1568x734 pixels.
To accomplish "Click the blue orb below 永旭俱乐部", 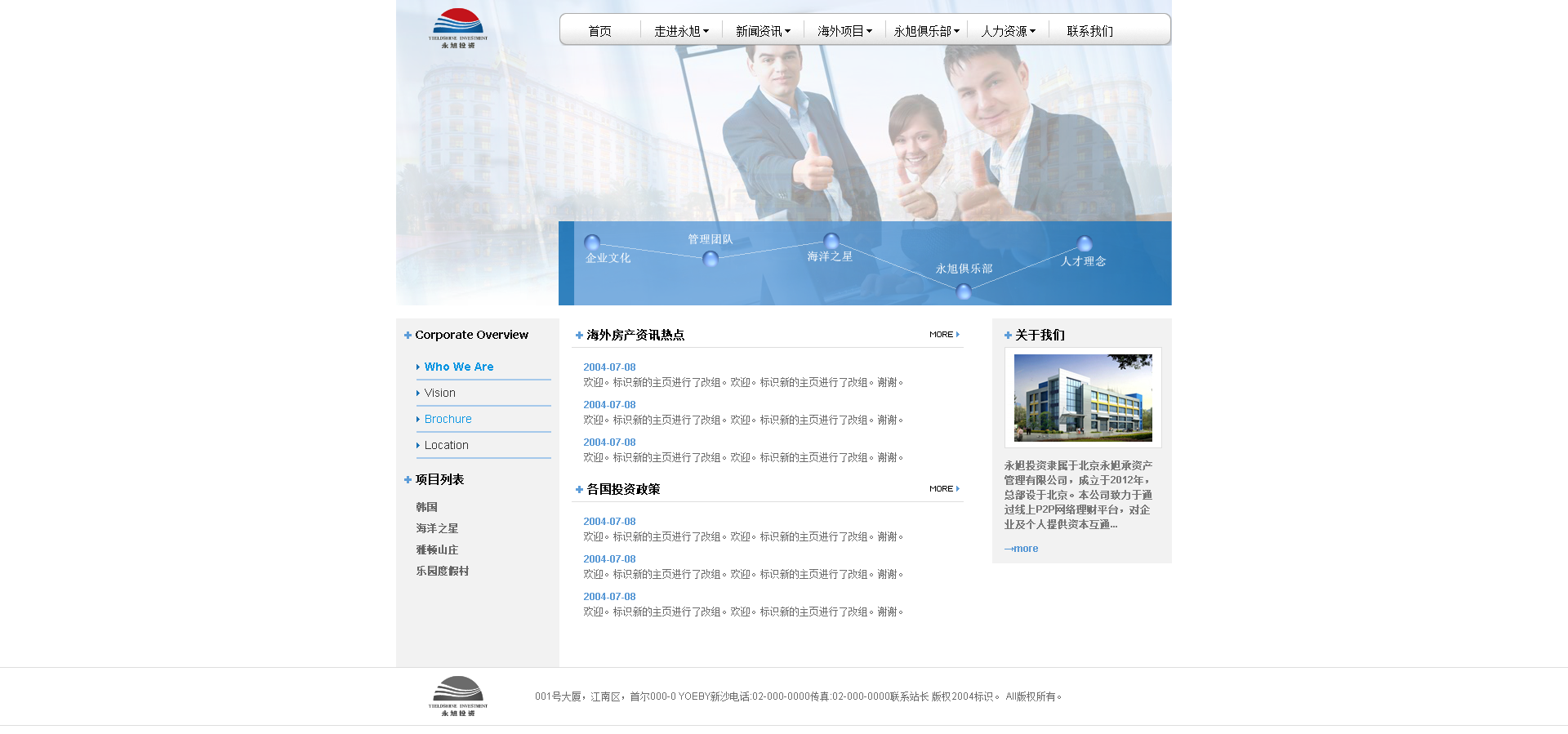I will [964, 291].
